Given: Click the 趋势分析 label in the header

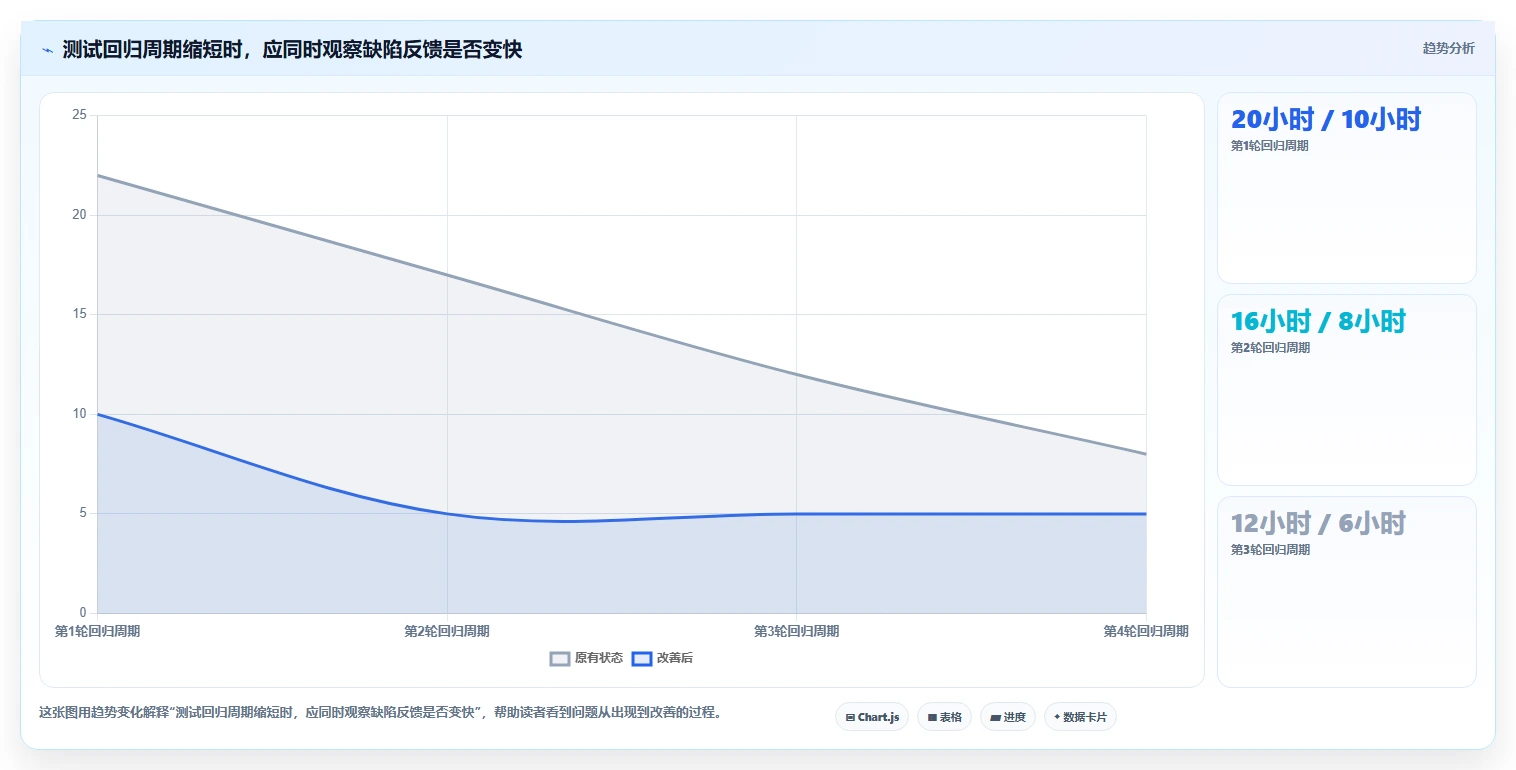Looking at the screenshot, I should coord(1448,48).
